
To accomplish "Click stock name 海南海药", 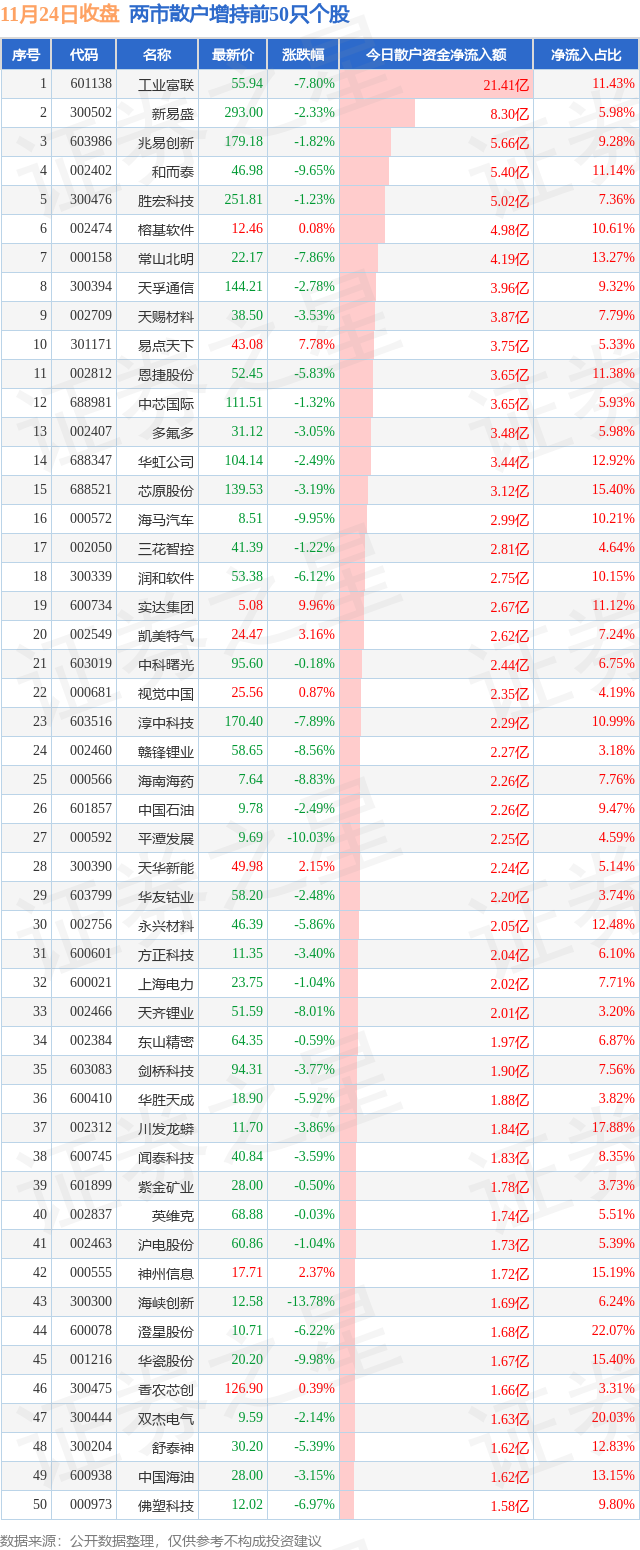I will pos(166,780).
